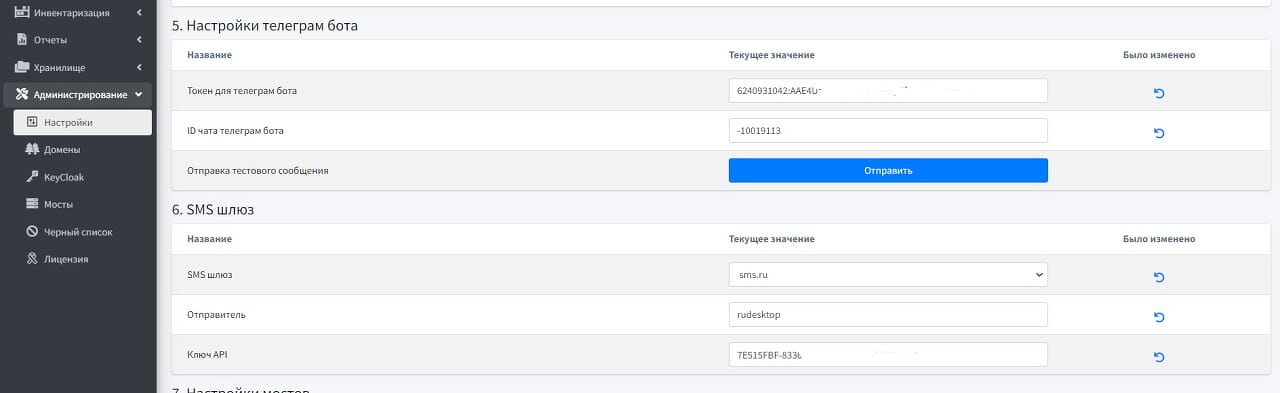Select the Настройки submenu item

pos(83,122)
